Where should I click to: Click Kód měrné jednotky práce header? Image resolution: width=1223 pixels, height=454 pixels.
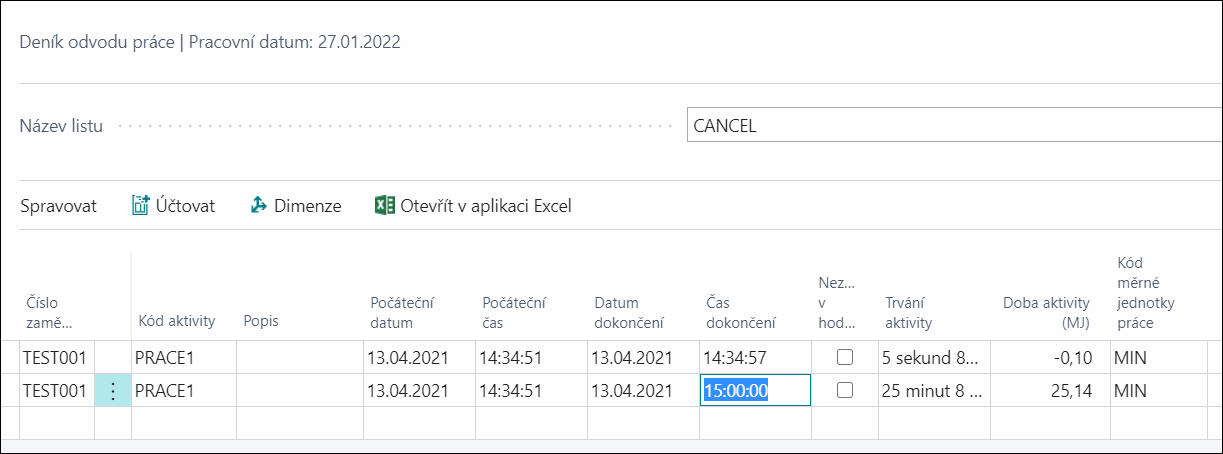(1146, 292)
